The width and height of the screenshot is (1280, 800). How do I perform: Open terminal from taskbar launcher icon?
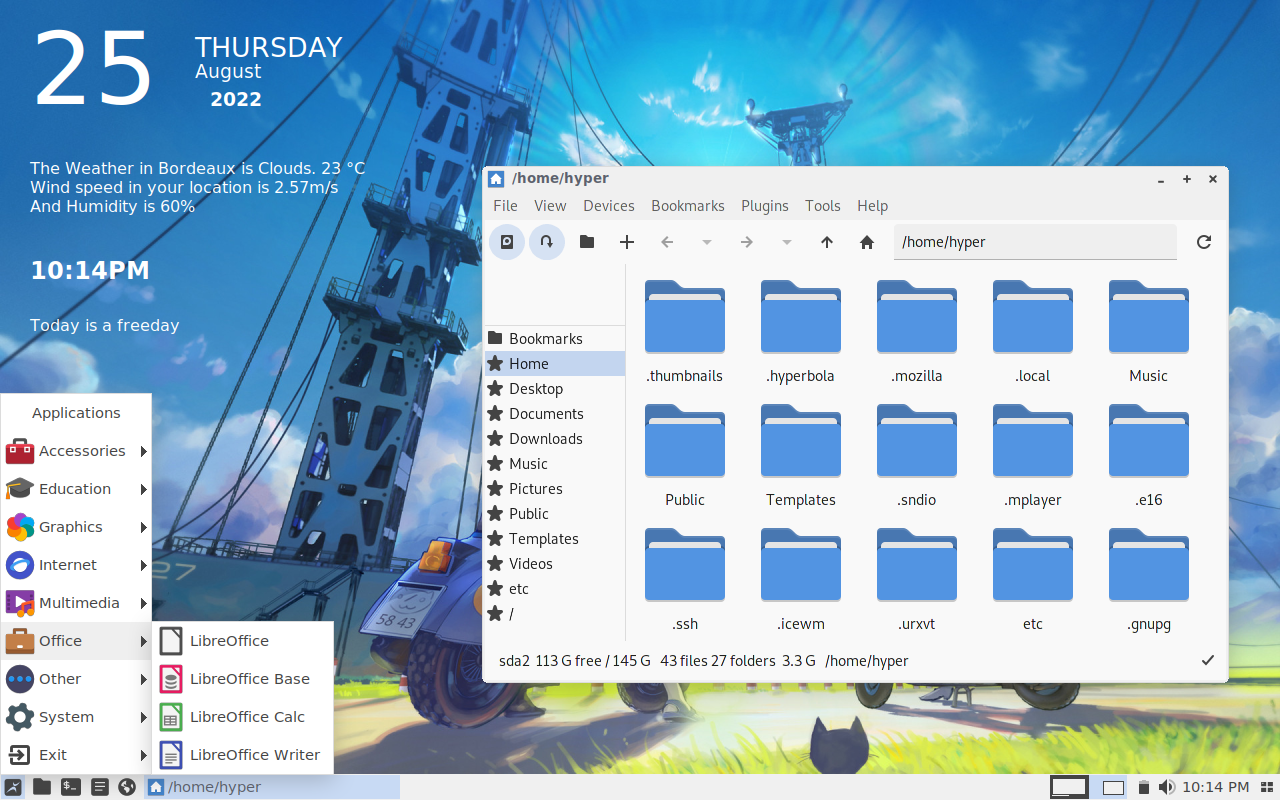click(x=70, y=787)
